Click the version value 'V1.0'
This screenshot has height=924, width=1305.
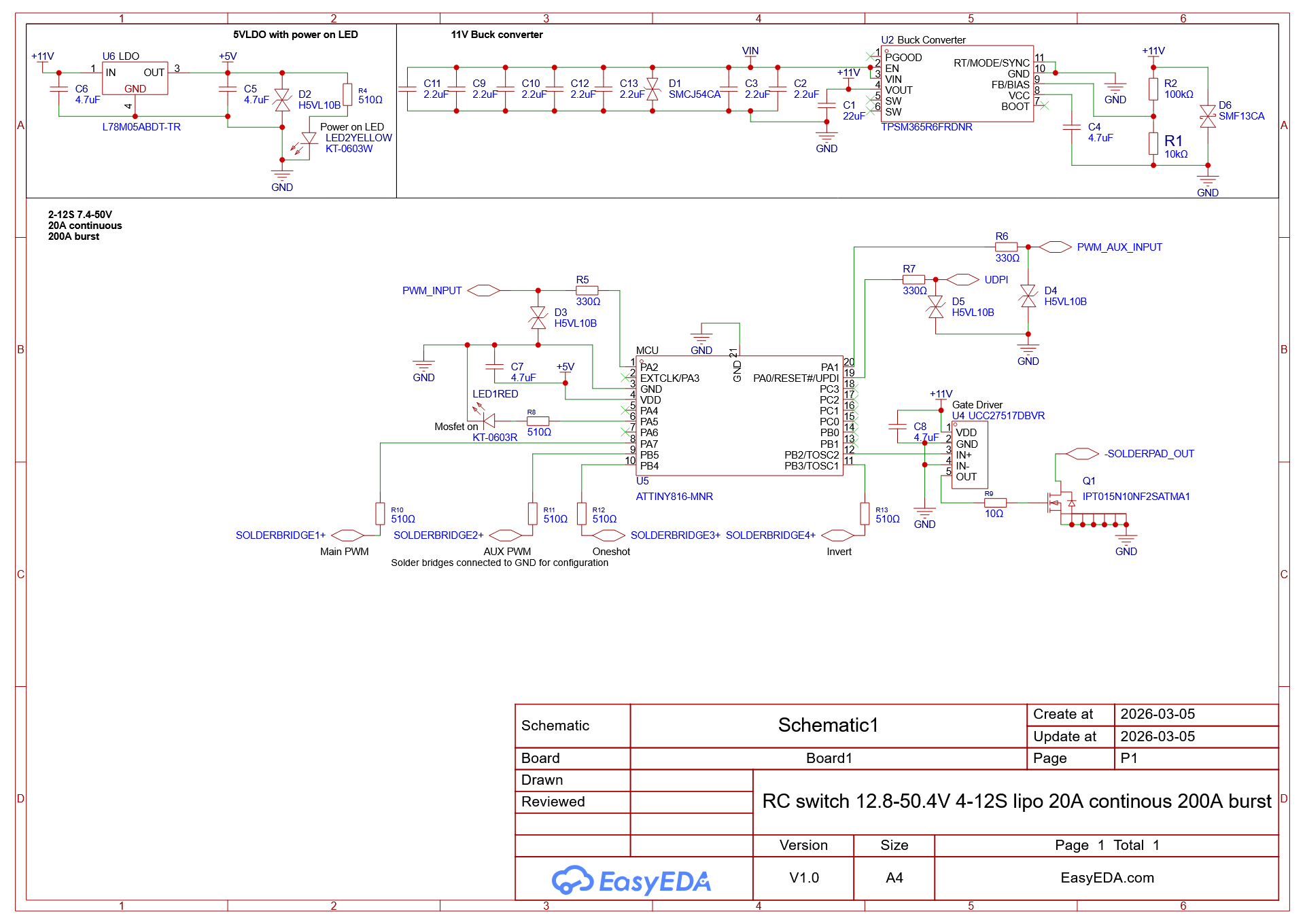(x=804, y=878)
